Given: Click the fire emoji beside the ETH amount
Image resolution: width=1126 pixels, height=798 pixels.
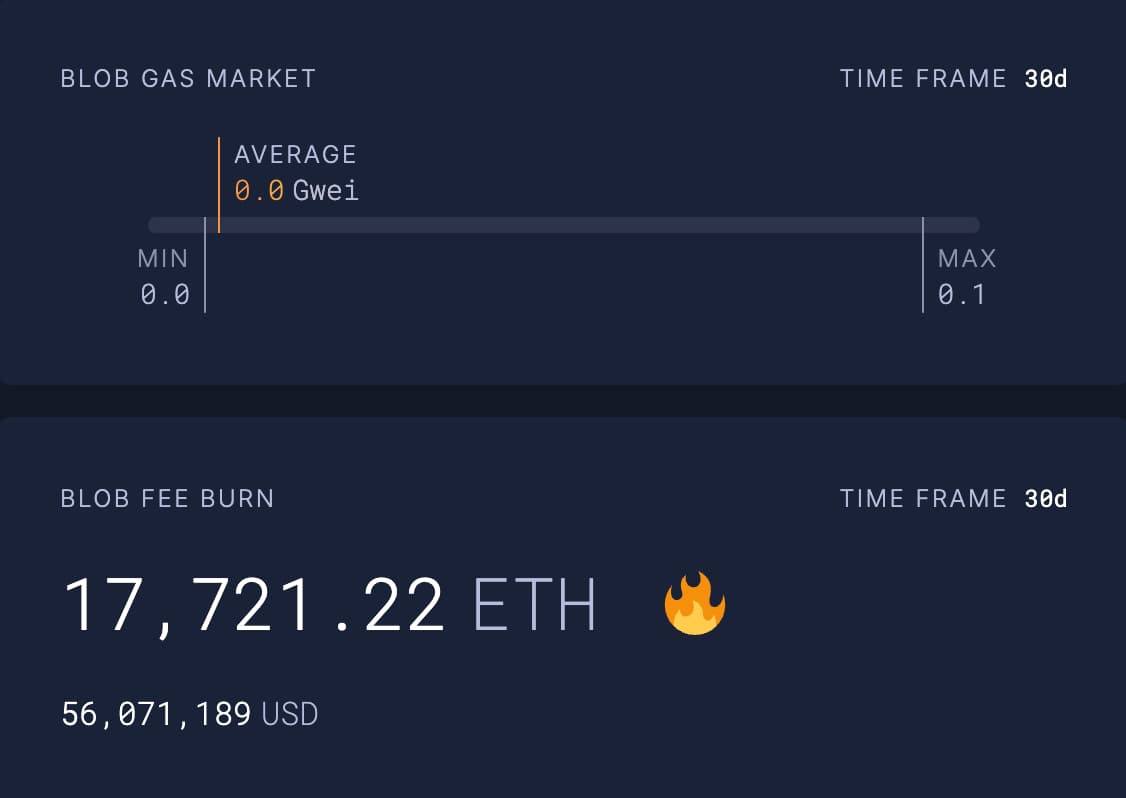Looking at the screenshot, I should point(694,604).
